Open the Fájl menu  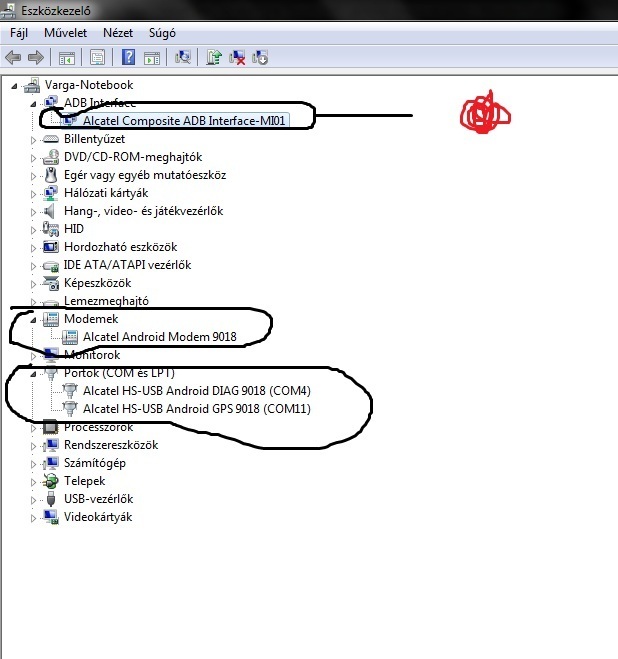point(19,33)
